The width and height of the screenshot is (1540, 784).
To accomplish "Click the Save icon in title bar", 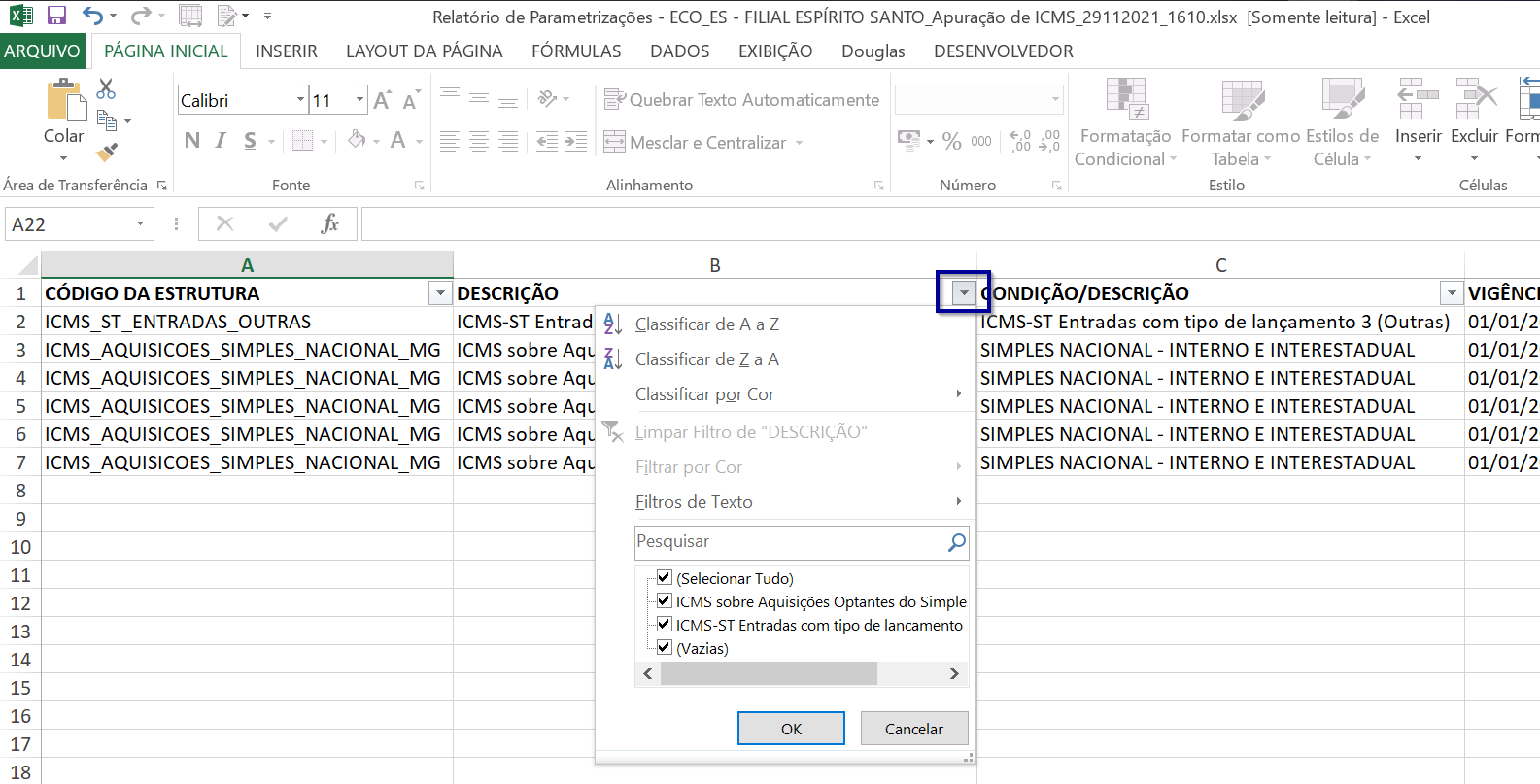I will pos(56,16).
